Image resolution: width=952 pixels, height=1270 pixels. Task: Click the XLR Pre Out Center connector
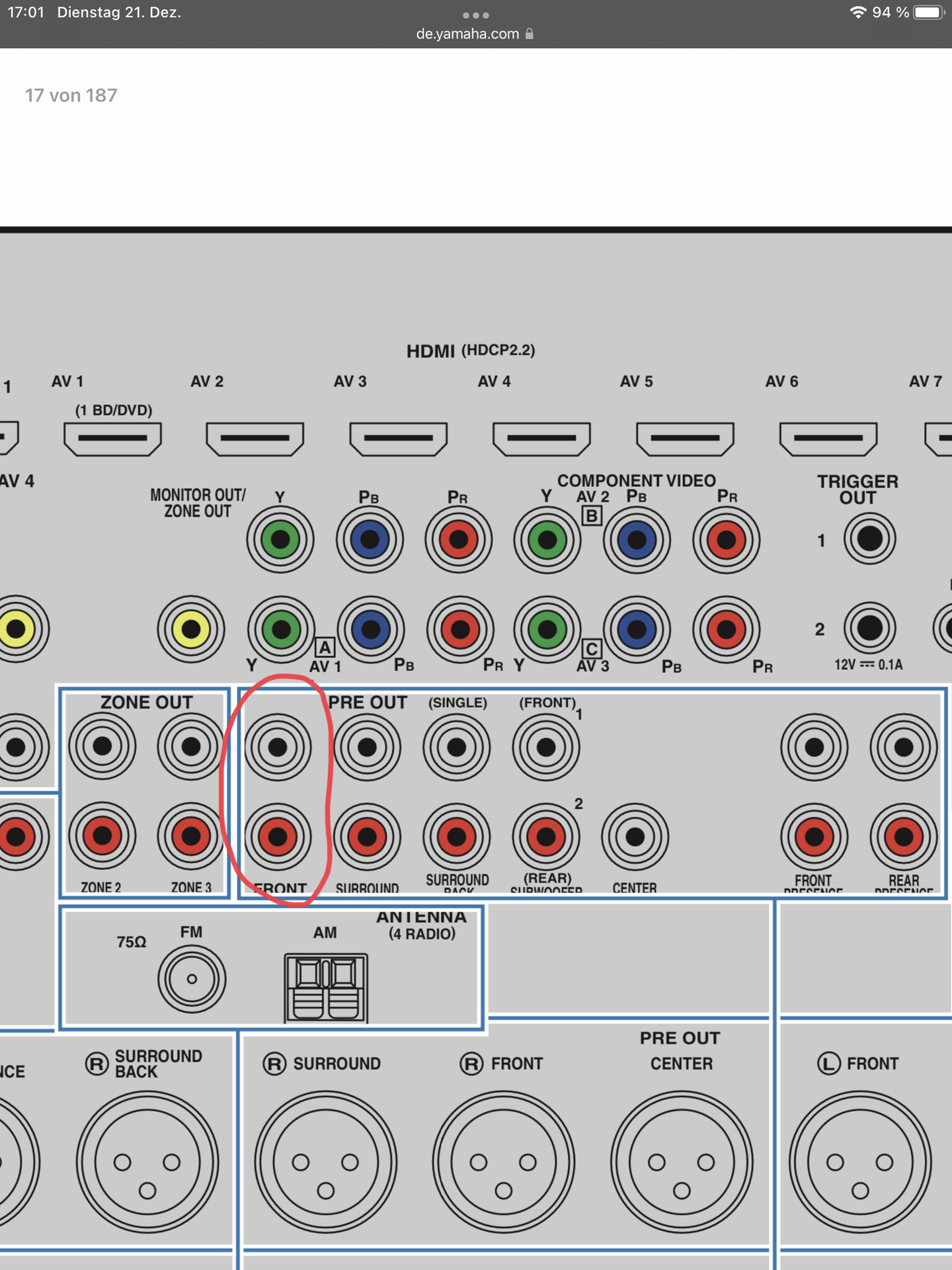(681, 1162)
